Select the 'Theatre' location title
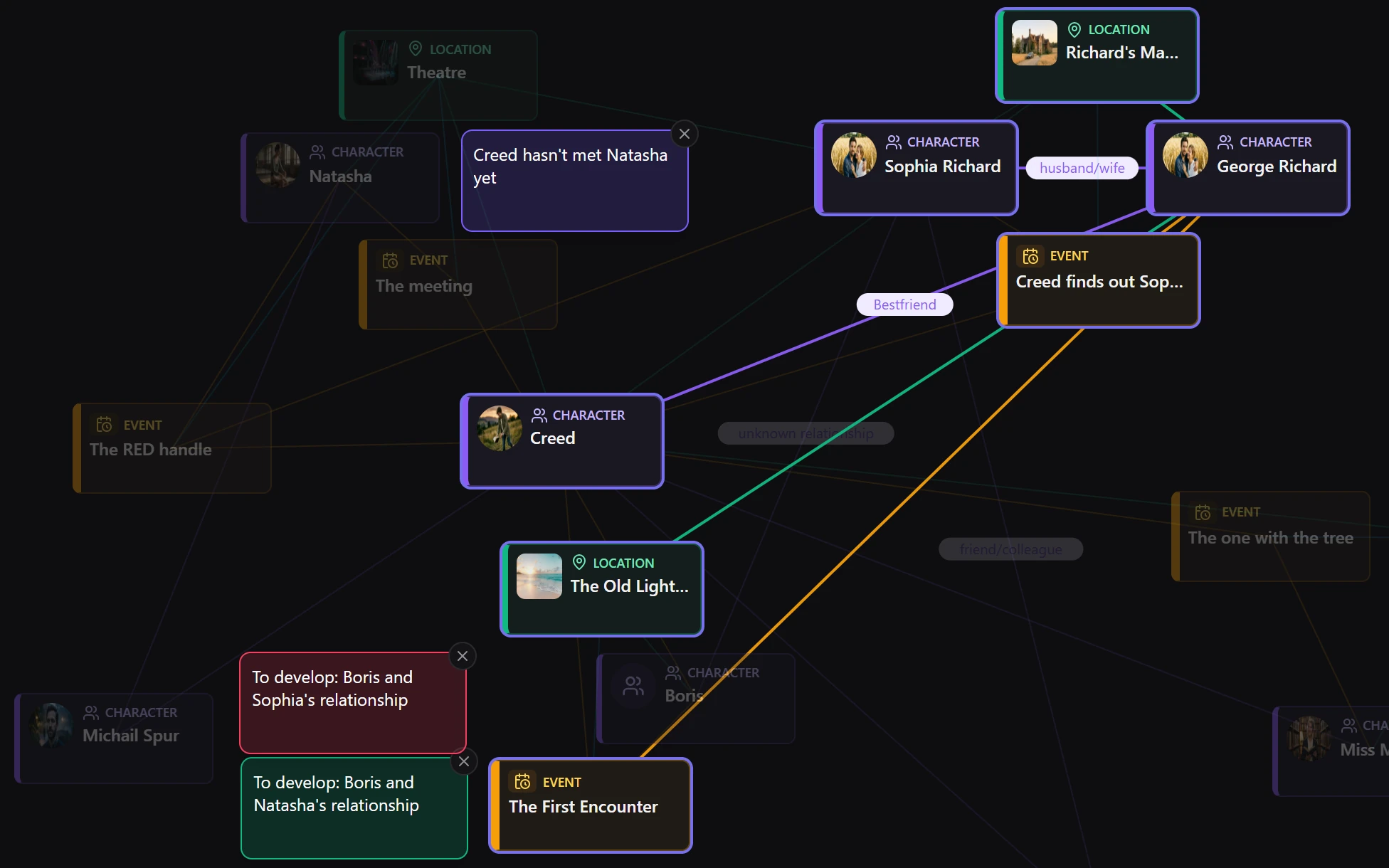This screenshot has height=868, width=1389. pyautogui.click(x=437, y=73)
